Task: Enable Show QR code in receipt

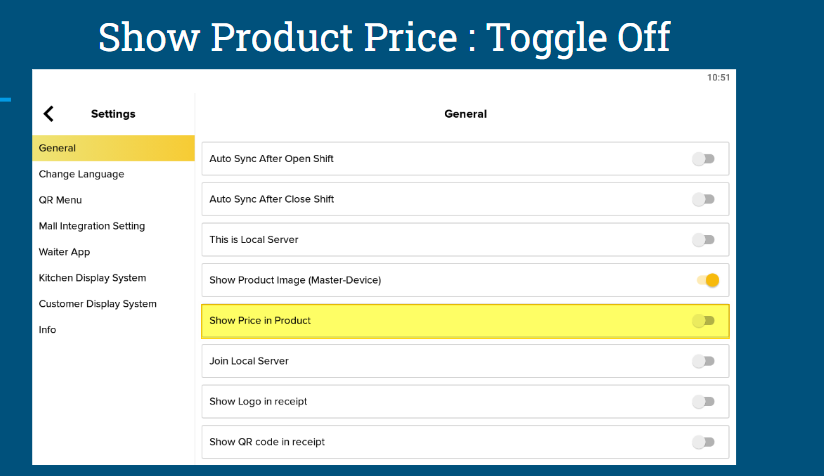Action: pos(703,442)
